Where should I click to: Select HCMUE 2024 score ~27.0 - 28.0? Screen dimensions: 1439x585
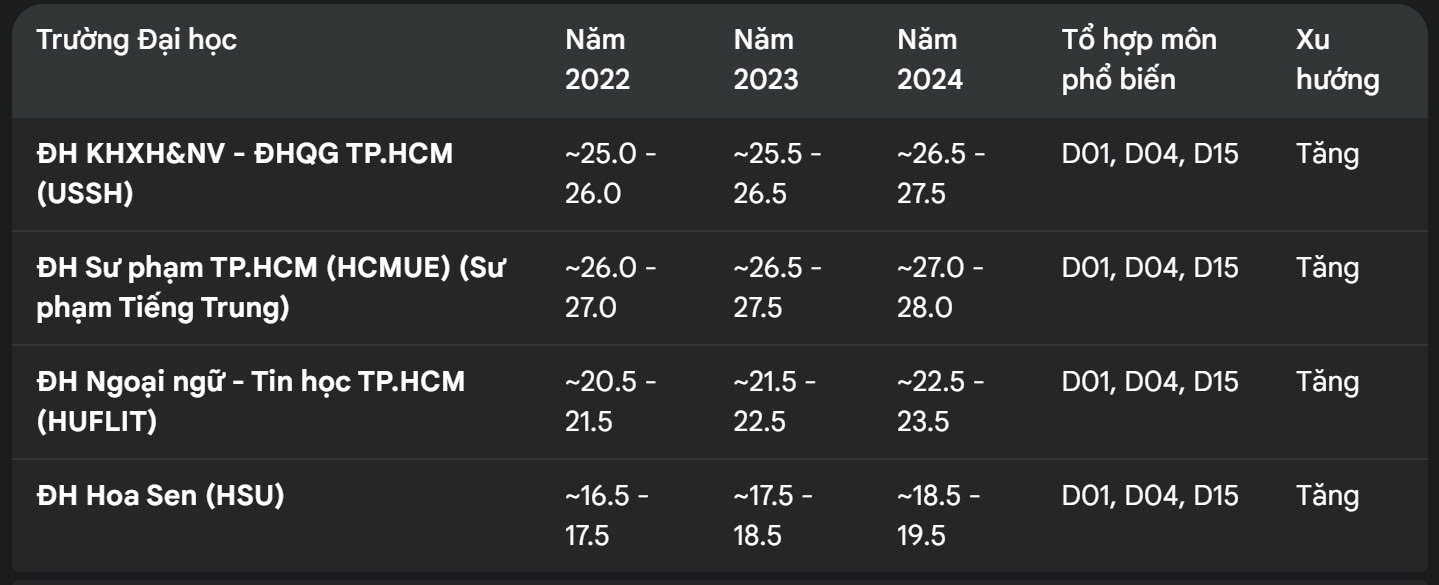[x=941, y=288]
